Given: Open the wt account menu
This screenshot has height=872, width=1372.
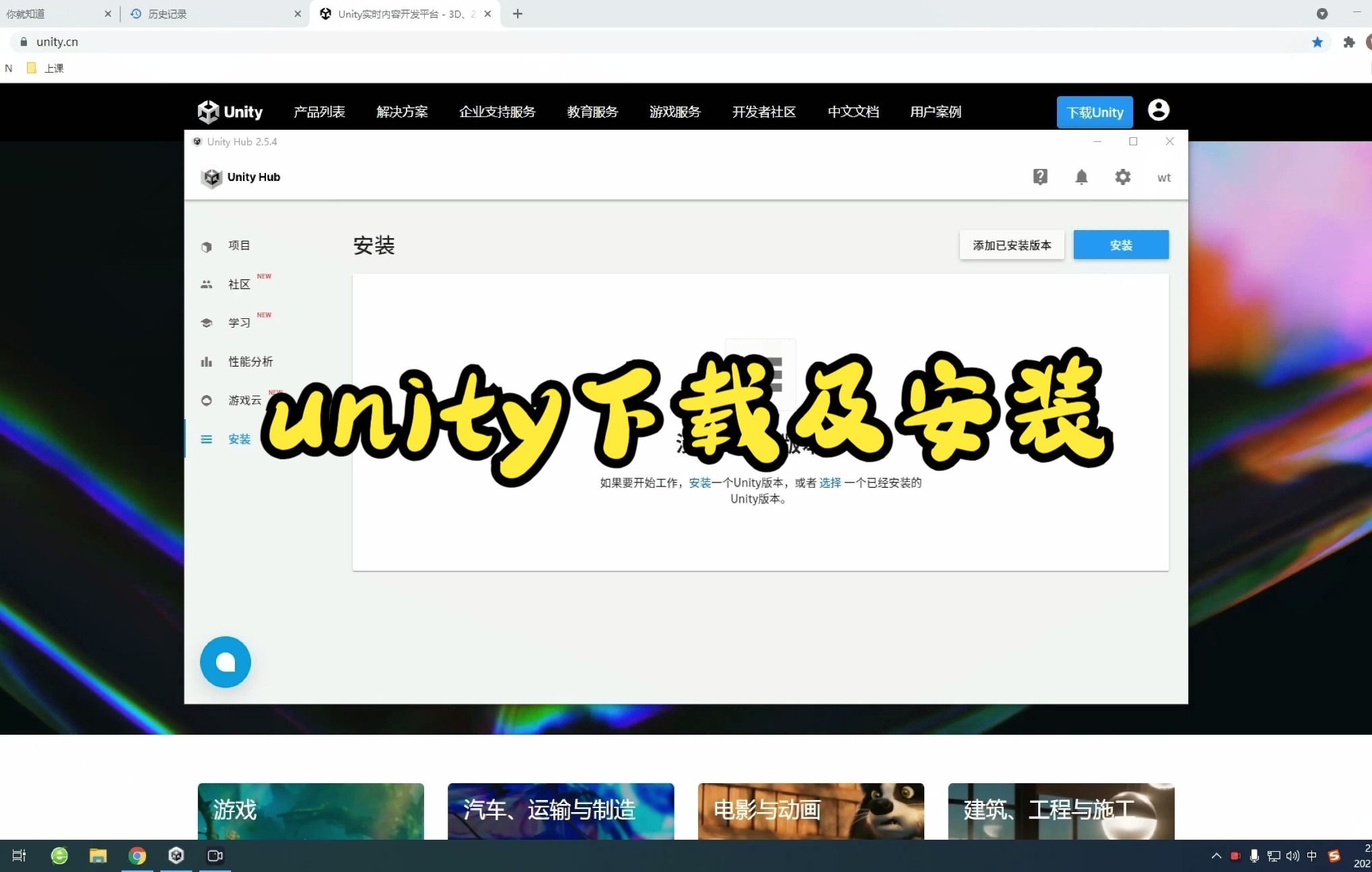Looking at the screenshot, I should click(x=1164, y=178).
